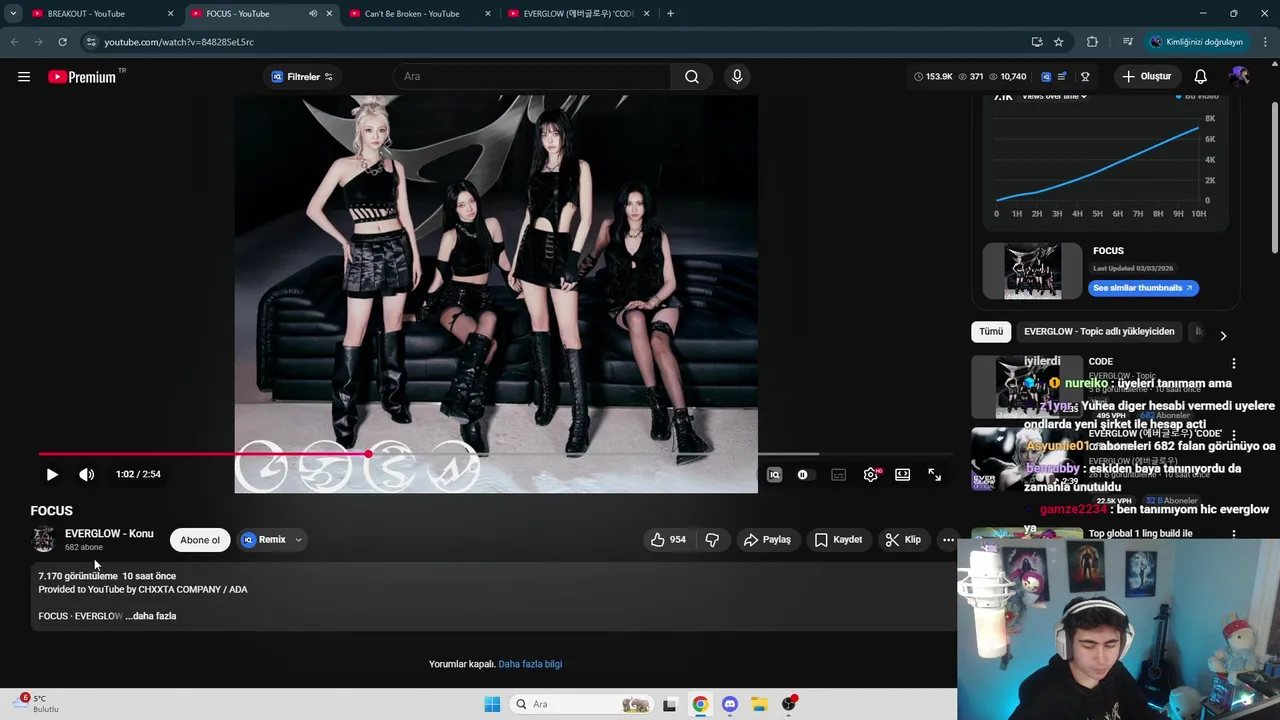1280x720 pixels.
Task: Click the taskbar Ara search box
Action: click(581, 704)
